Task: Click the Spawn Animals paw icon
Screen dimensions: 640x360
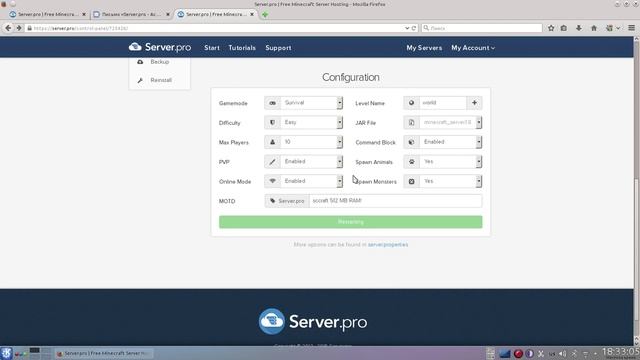Action: click(411, 162)
